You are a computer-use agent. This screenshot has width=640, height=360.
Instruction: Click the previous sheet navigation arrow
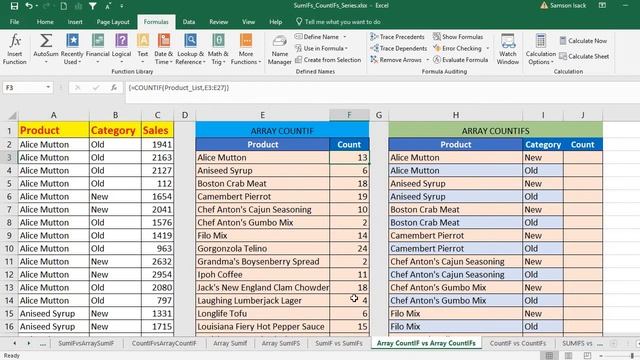coord(15,343)
